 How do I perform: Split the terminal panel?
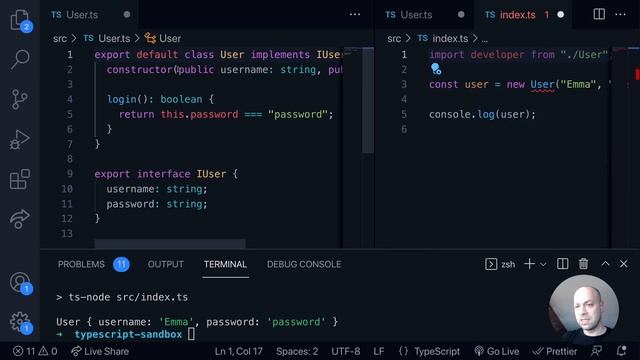coord(562,264)
